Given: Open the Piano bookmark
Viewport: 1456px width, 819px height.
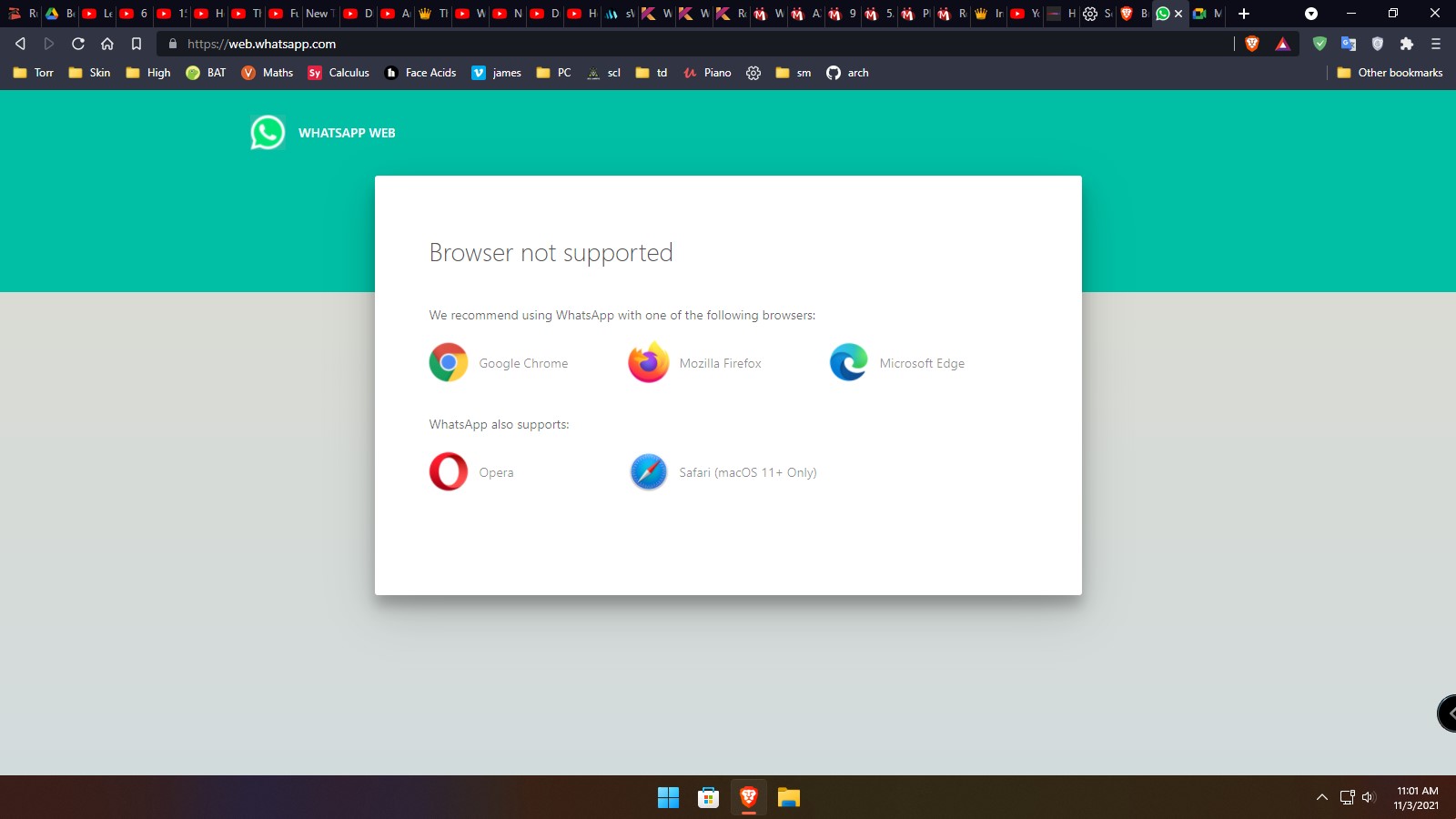Looking at the screenshot, I should pos(708,73).
